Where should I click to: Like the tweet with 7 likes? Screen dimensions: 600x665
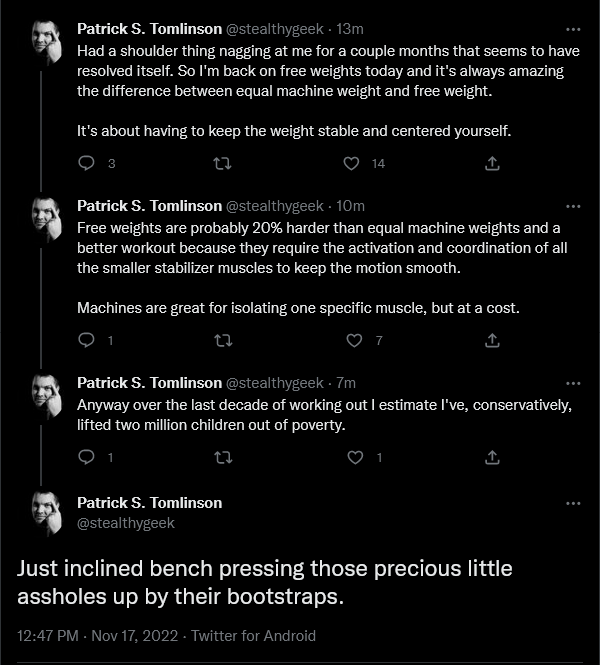click(x=354, y=341)
